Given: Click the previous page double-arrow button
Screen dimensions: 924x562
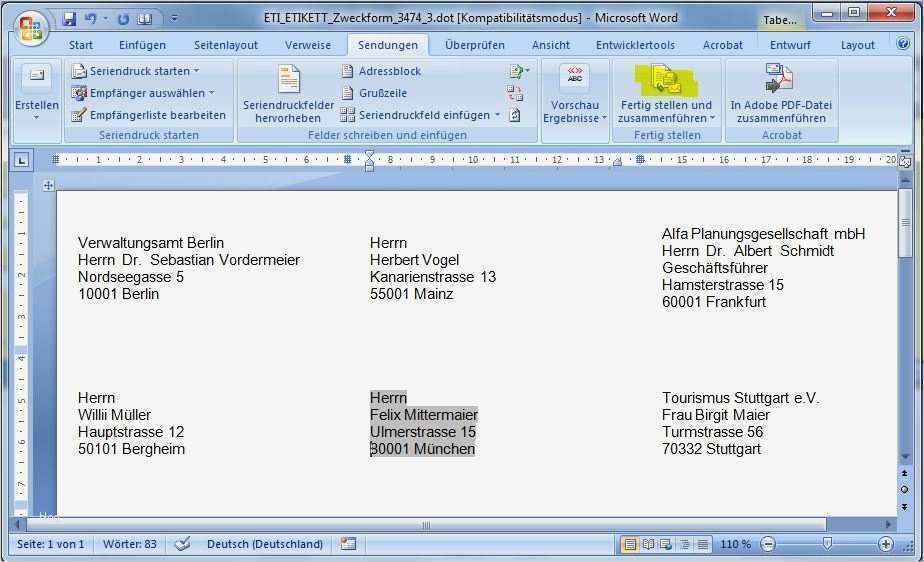Looking at the screenshot, I should pyautogui.click(x=905, y=473).
